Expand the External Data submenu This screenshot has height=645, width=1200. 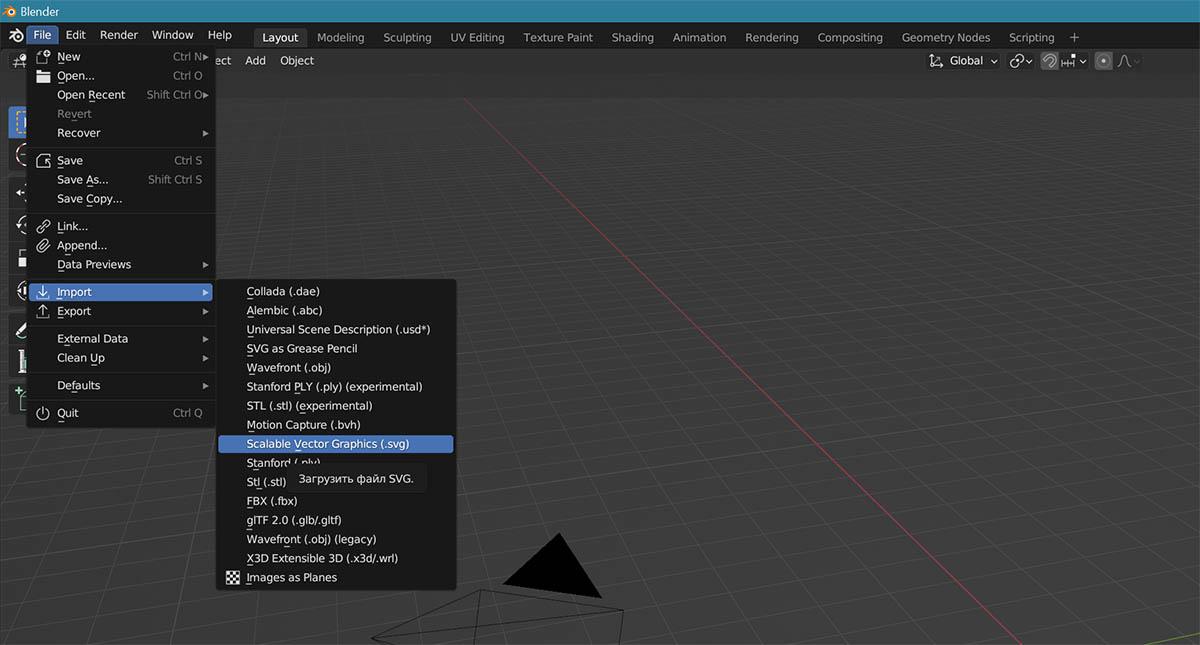tap(121, 339)
